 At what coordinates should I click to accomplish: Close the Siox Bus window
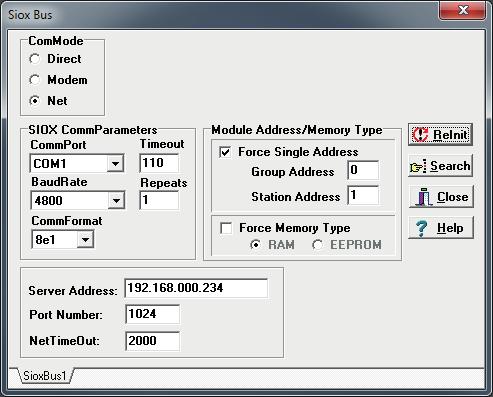coord(463,10)
